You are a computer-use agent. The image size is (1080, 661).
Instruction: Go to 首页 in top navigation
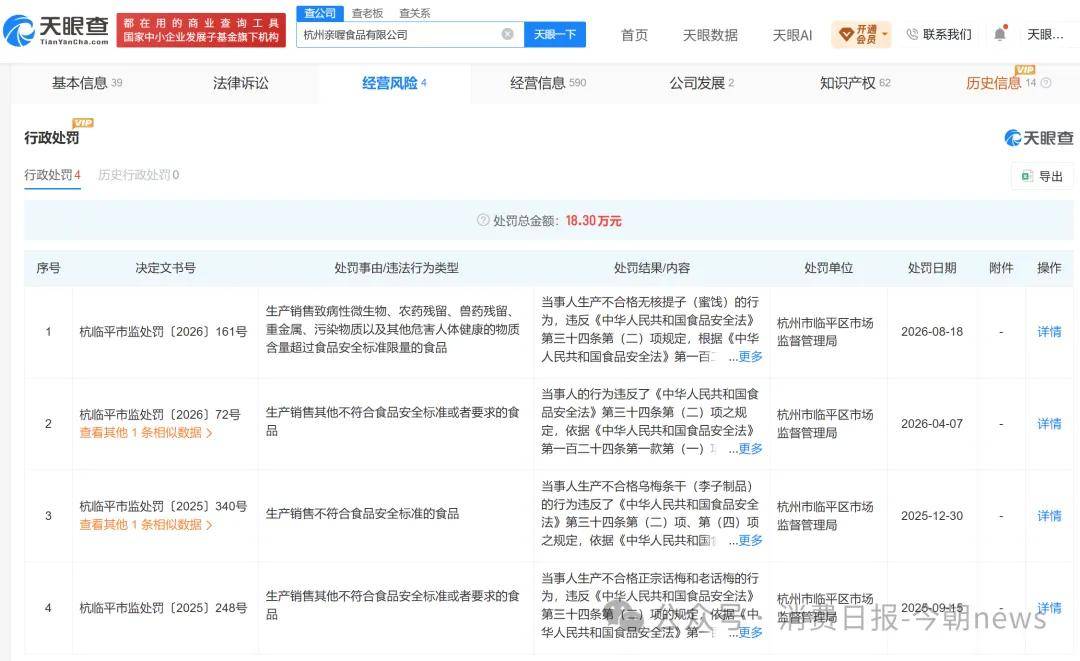(x=634, y=34)
